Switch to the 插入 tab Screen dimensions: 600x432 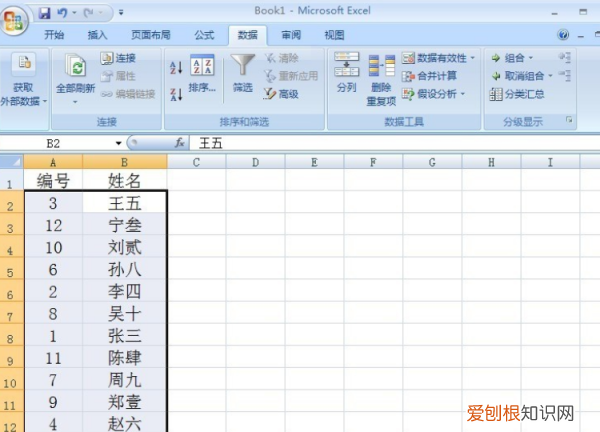(97, 35)
